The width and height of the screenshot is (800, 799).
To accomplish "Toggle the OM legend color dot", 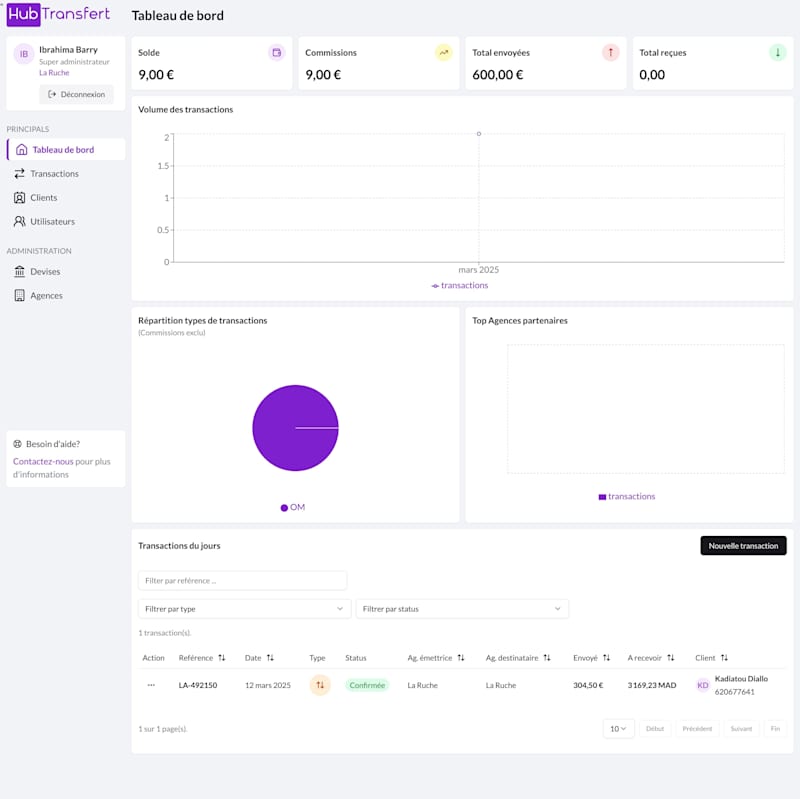I will click(284, 508).
